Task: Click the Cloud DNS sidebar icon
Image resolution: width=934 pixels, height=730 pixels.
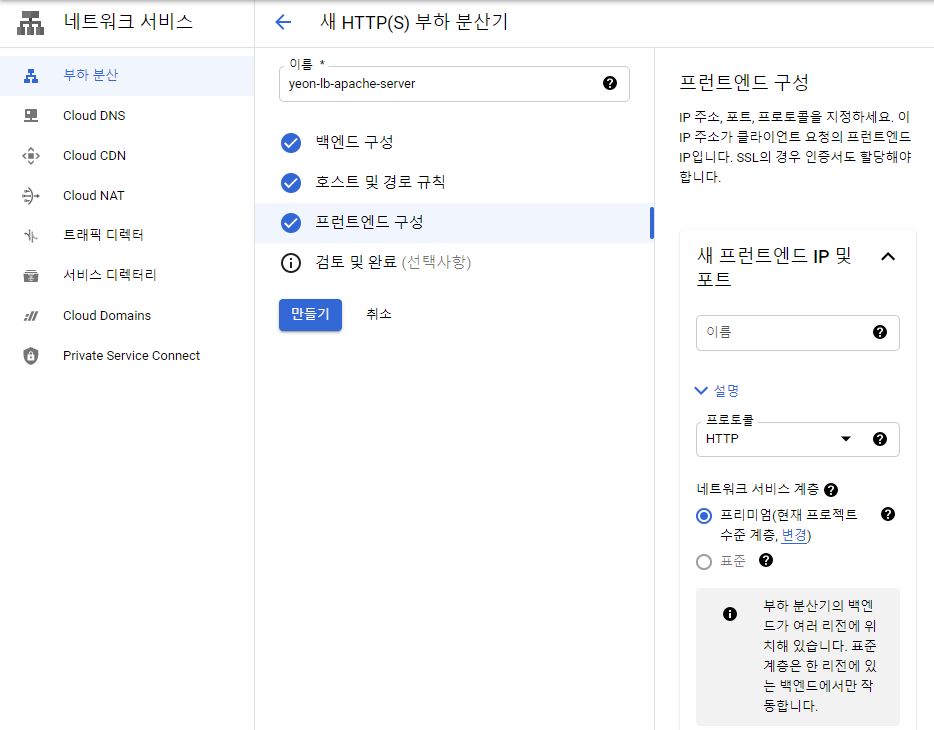Action: pos(31,116)
